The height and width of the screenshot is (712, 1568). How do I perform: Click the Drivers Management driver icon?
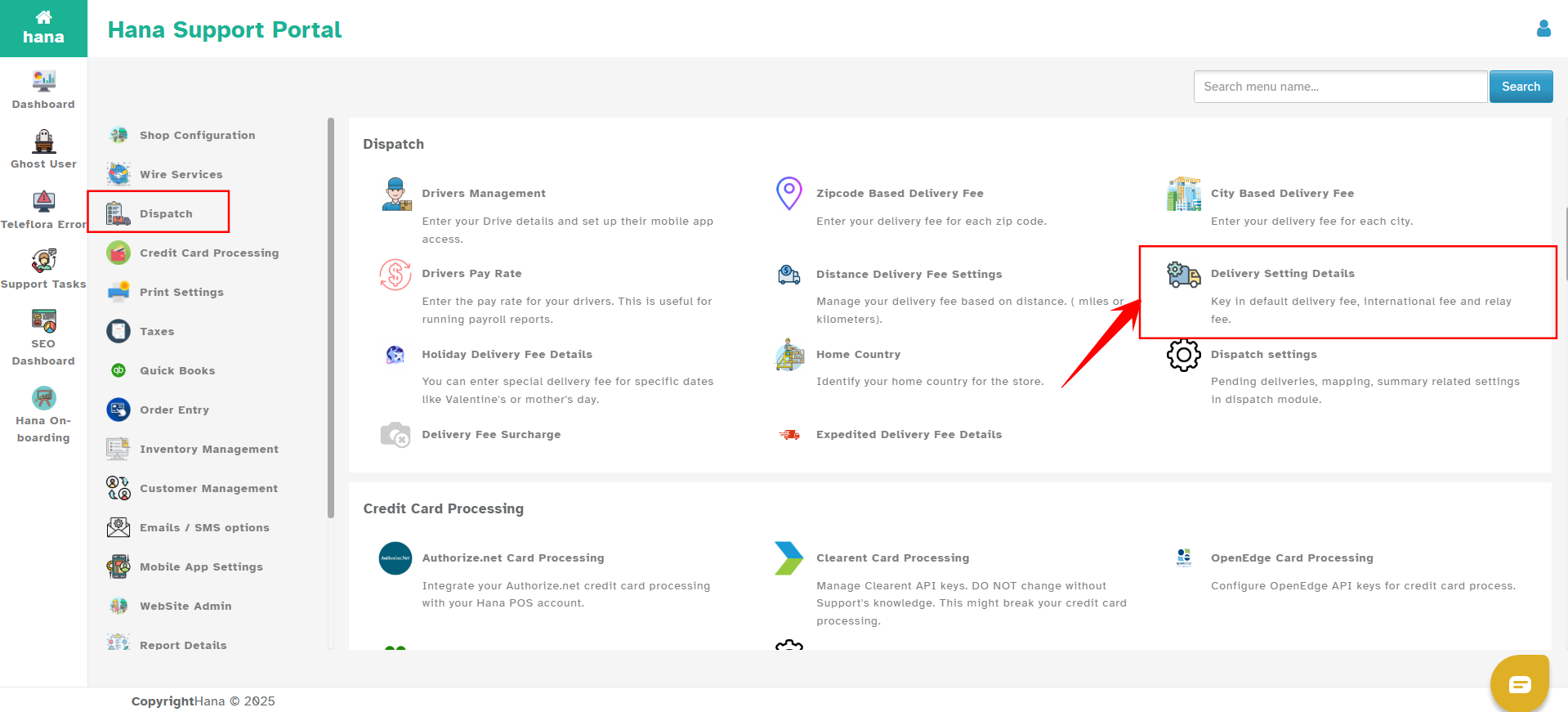coord(395,194)
